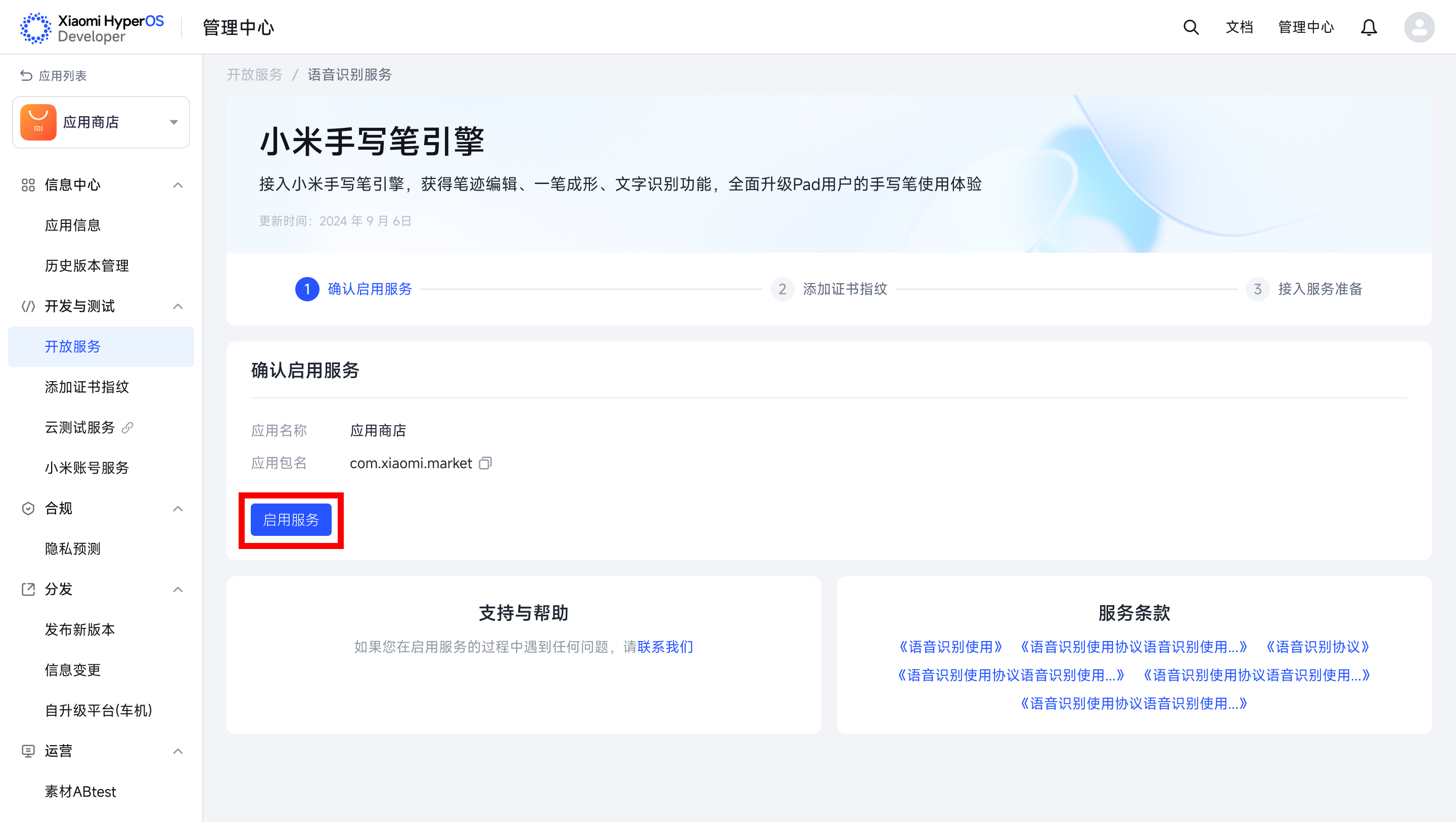Click the 管理中心 title beside the logo
The height and width of the screenshot is (822, 1456).
(x=238, y=28)
